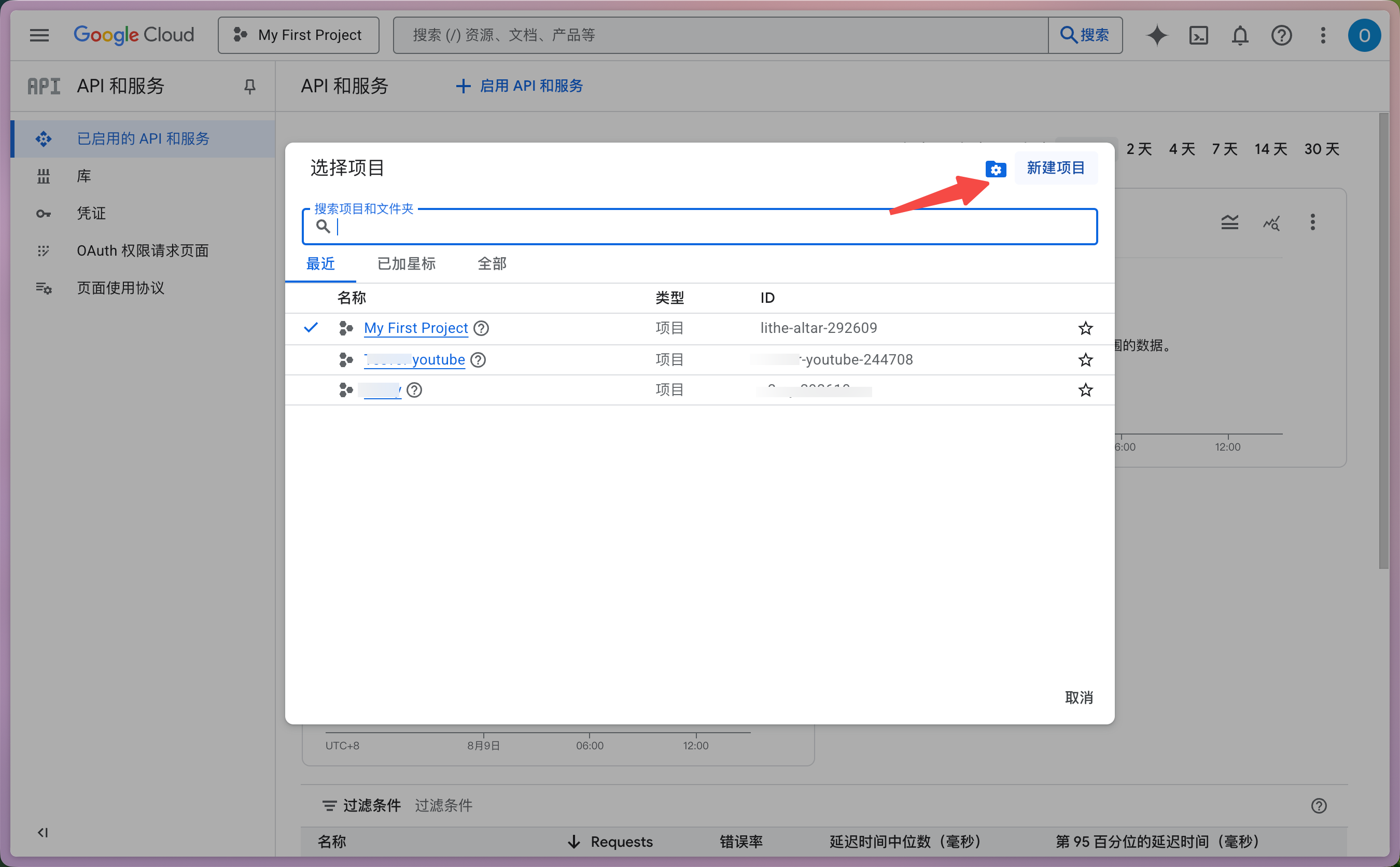The image size is (1400, 867).
Task: Collapse the left sidebar with arrow
Action: pyautogui.click(x=43, y=832)
